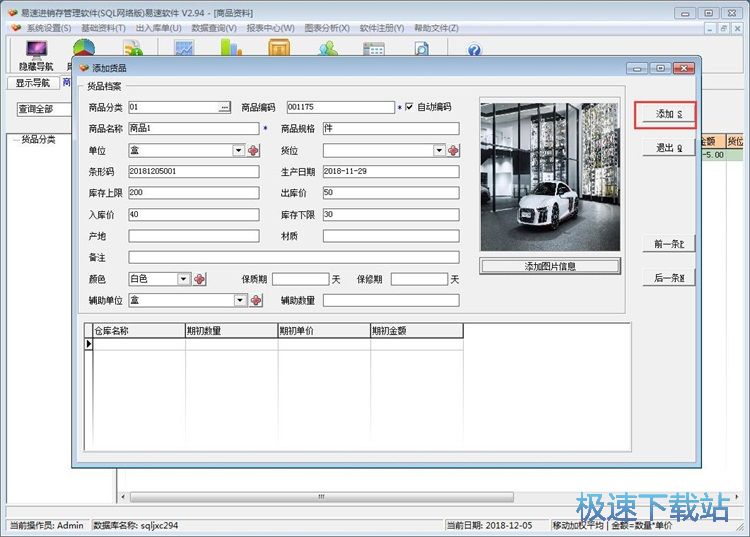Click the calendar grid toolbar icon
750x537 pixels.
tap(374, 49)
